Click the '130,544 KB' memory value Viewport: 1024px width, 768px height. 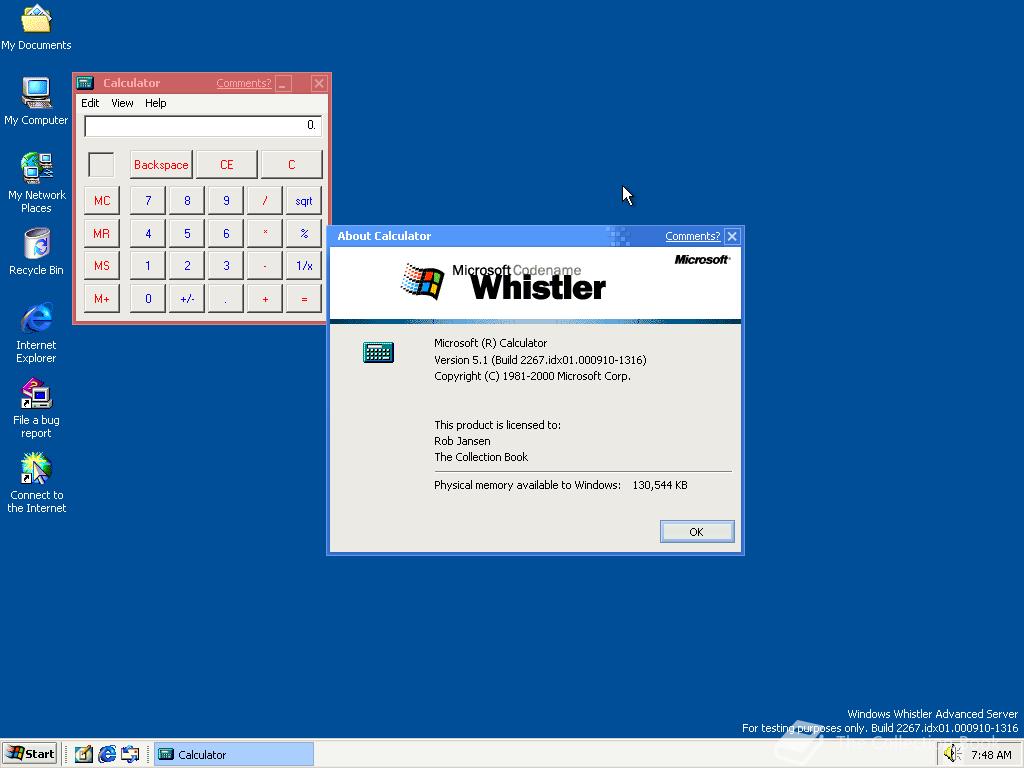point(660,485)
